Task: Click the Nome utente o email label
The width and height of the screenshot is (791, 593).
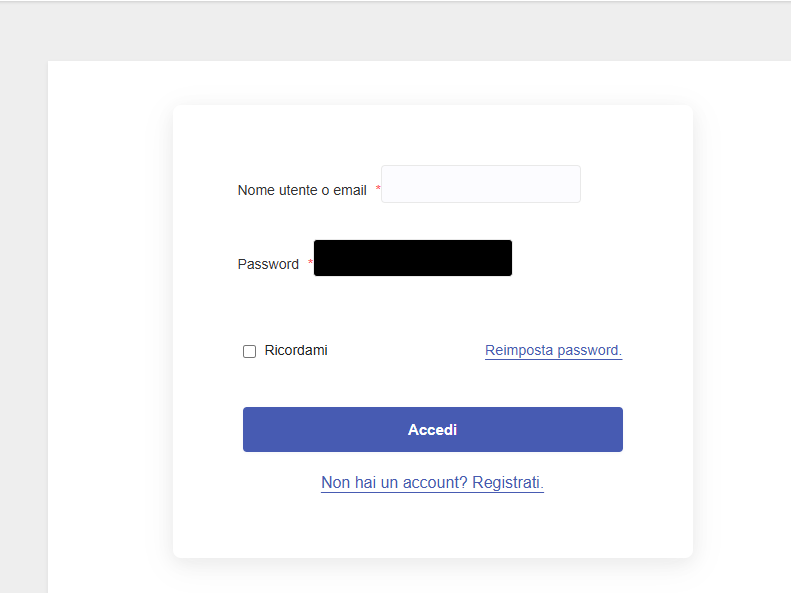Action: click(302, 190)
